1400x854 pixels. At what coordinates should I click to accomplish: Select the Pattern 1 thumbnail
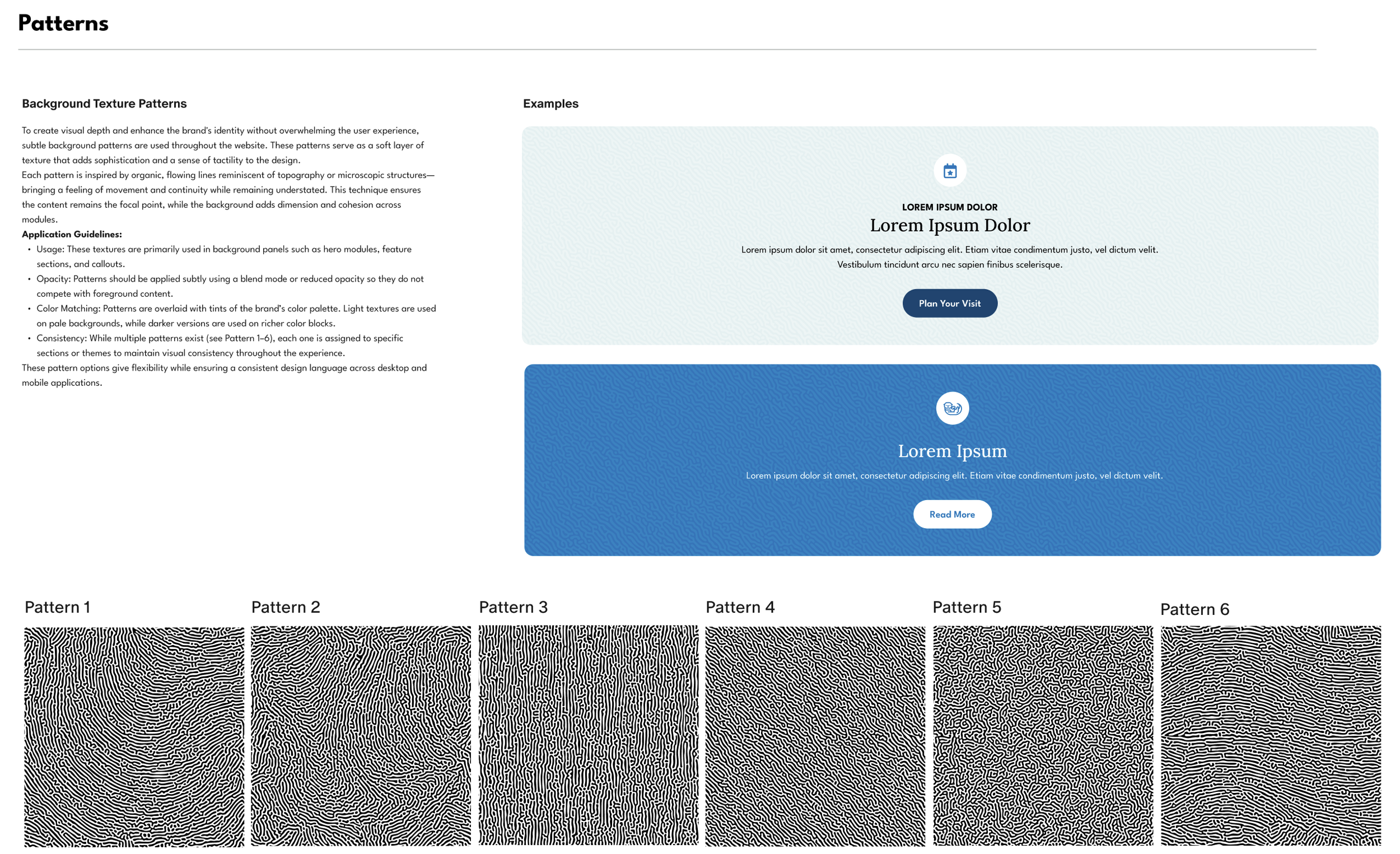pyautogui.click(x=133, y=736)
